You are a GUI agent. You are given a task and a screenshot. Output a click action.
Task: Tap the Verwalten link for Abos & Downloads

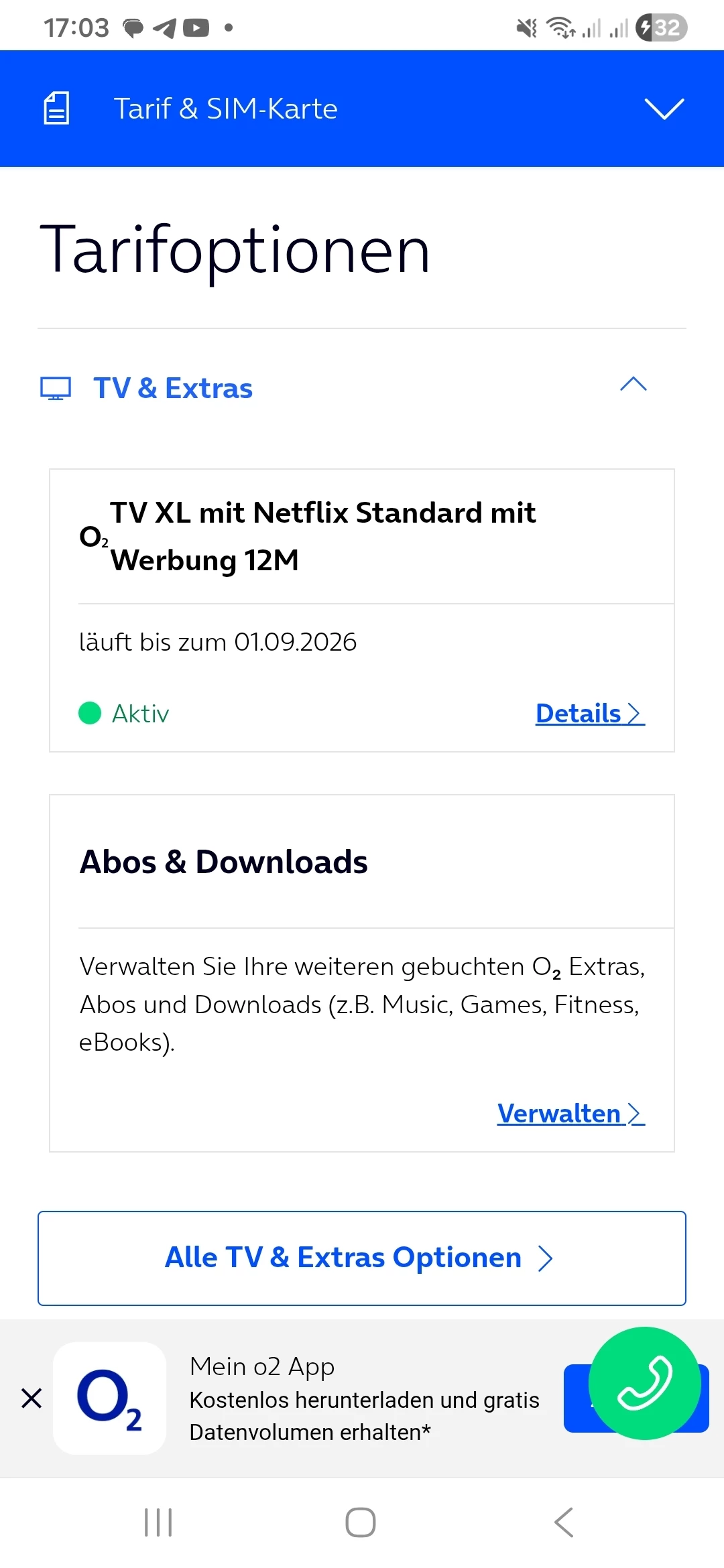click(570, 1114)
